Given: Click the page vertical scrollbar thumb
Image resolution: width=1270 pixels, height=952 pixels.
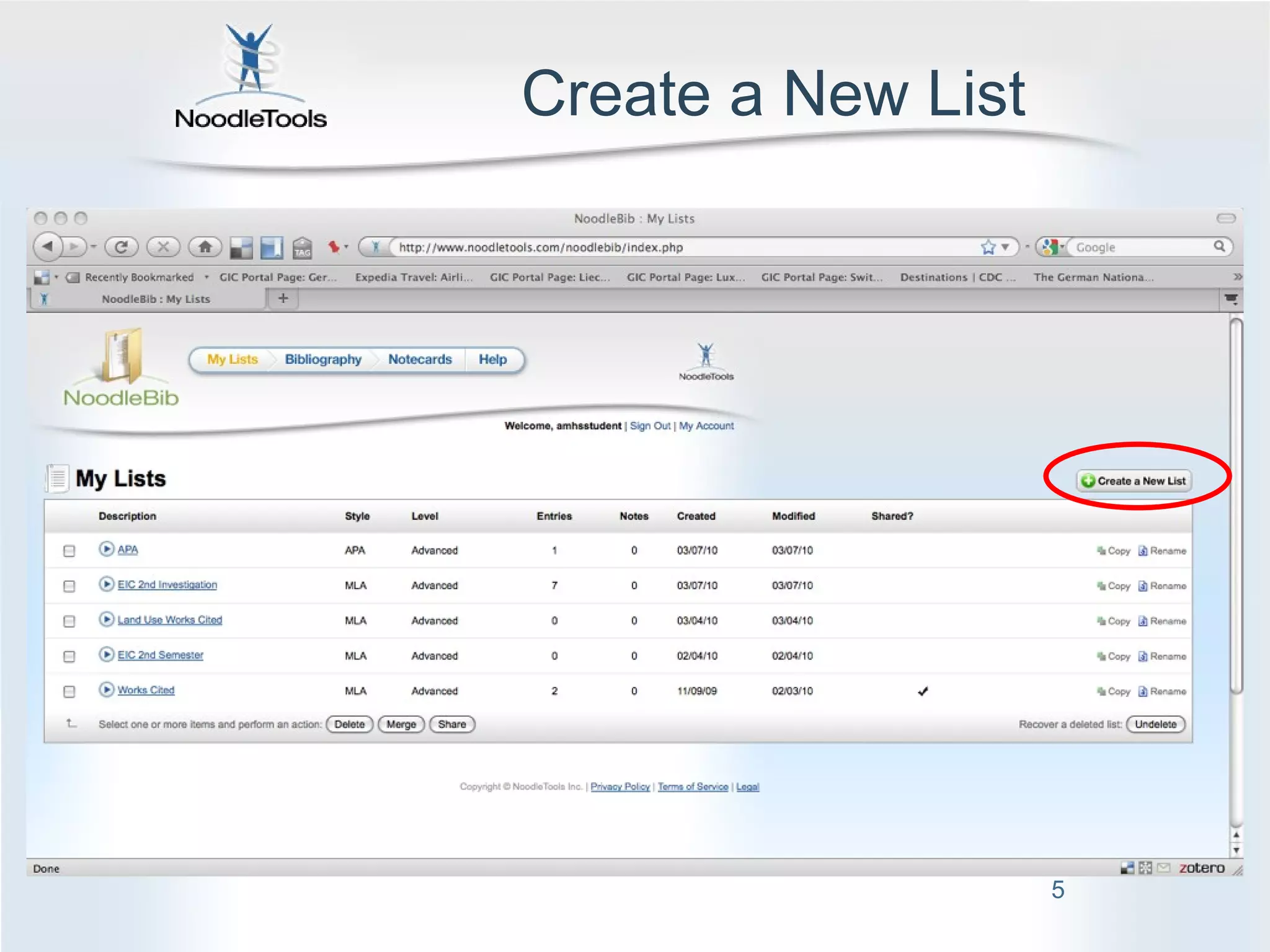Looking at the screenshot, I should point(1237,506).
